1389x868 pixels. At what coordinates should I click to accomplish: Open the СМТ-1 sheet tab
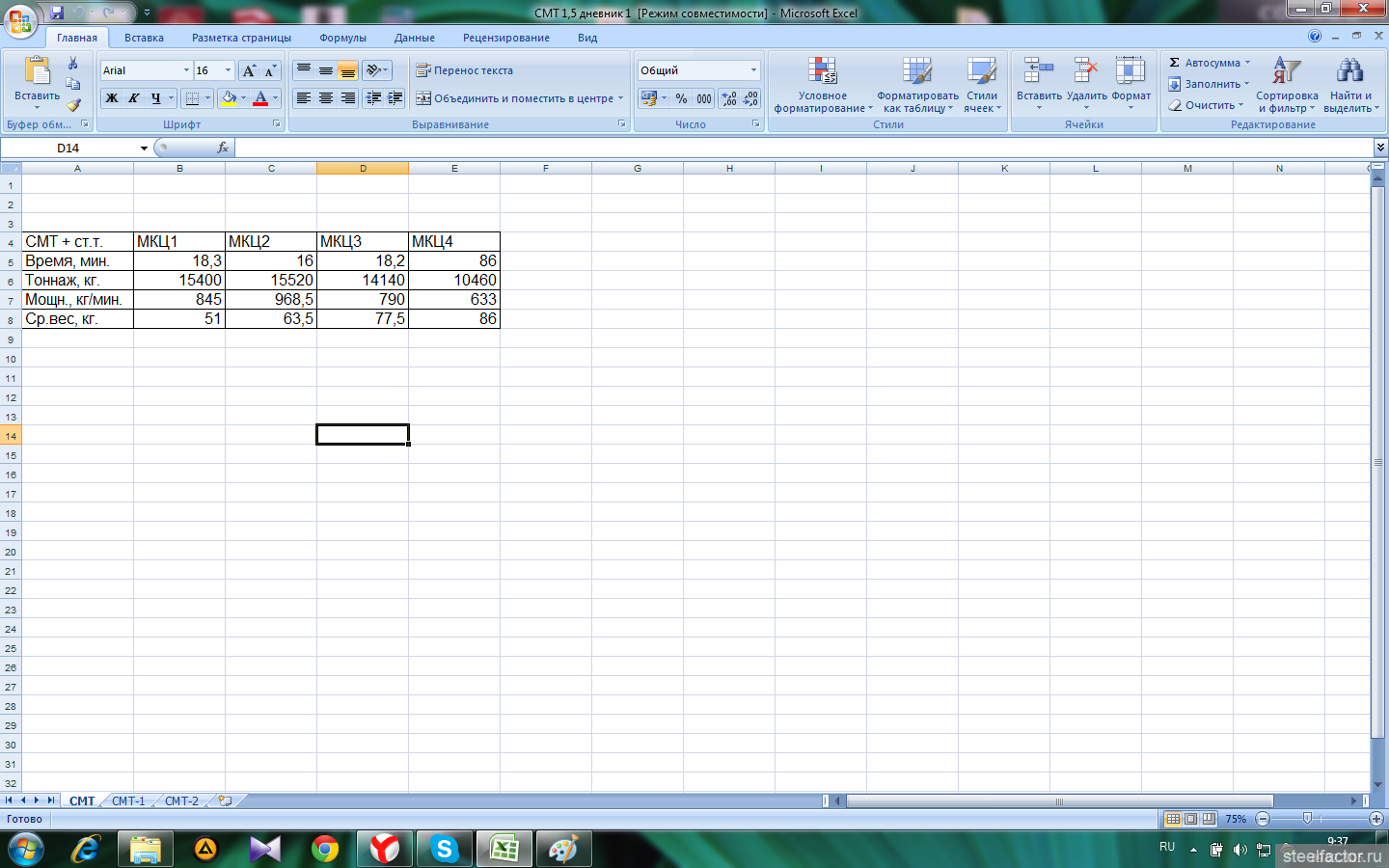(x=128, y=800)
